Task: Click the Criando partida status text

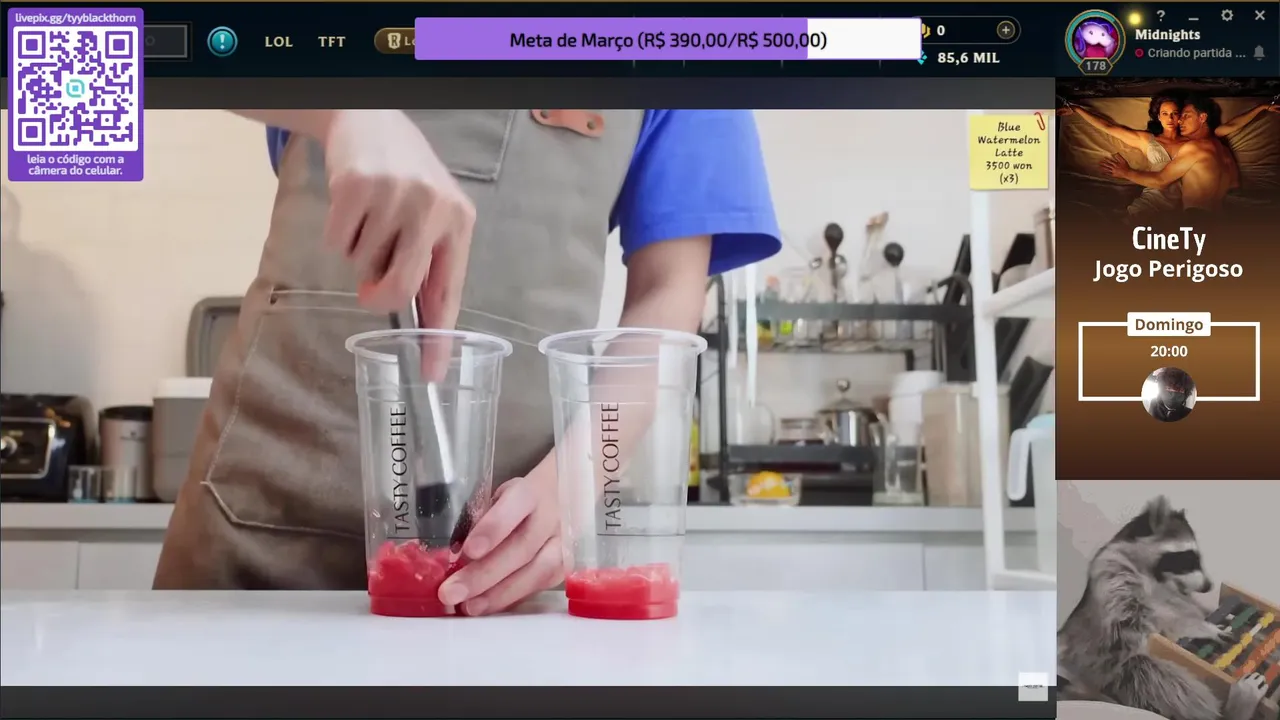Action: coord(1196,53)
